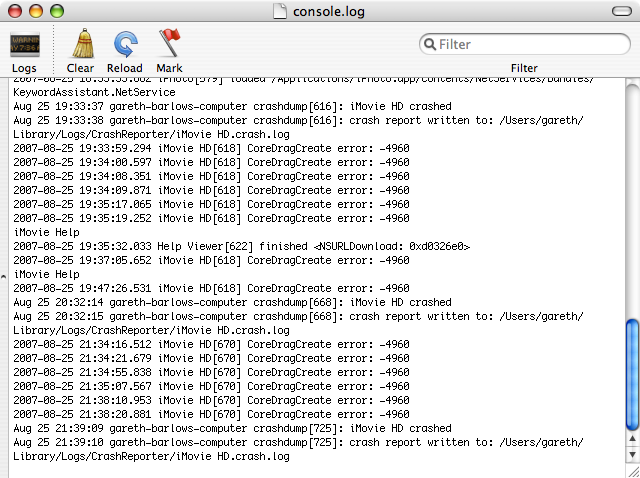
Task: Minimize the window with yellow button
Action: point(36,11)
